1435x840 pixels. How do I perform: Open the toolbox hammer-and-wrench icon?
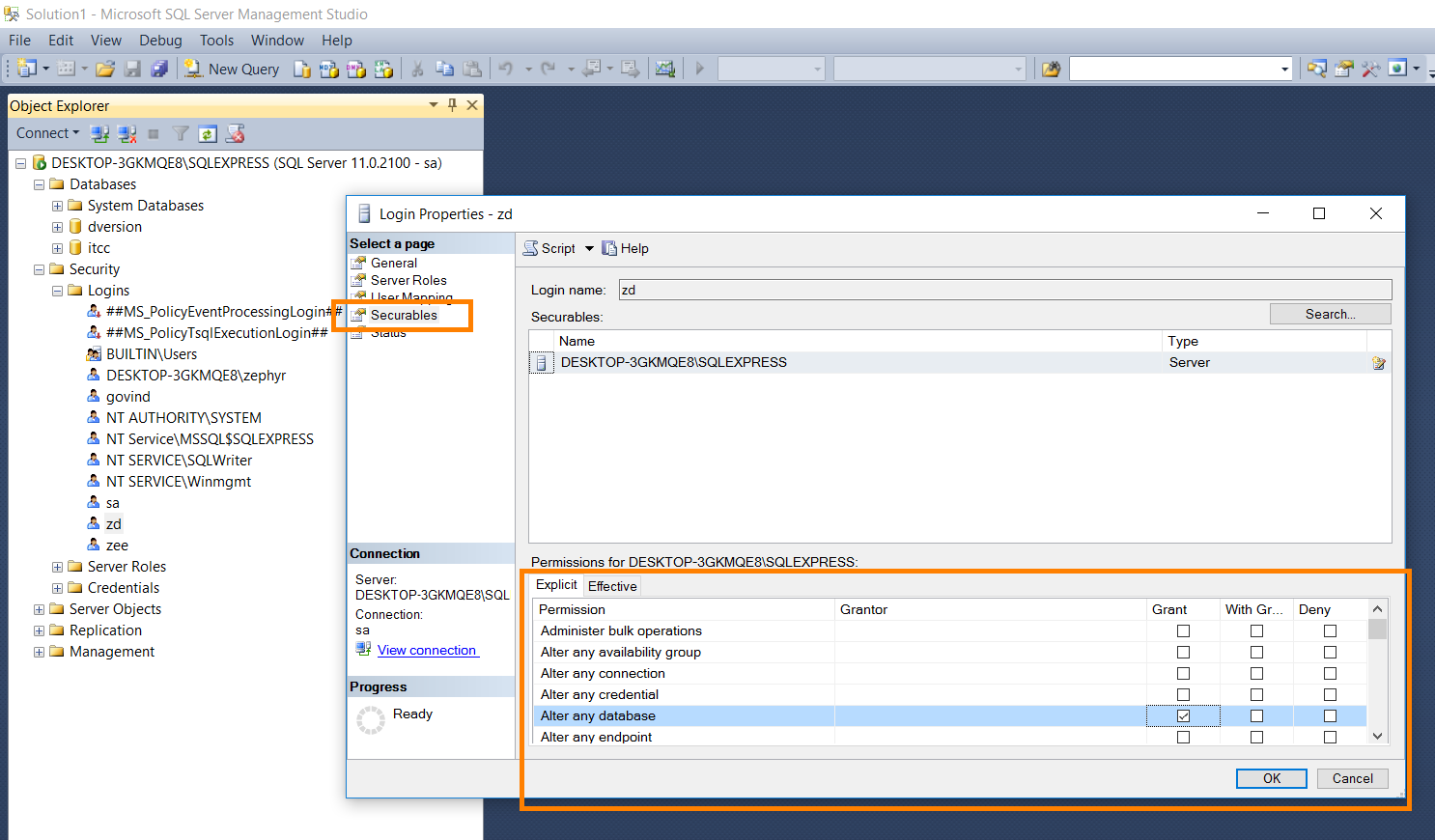[1370, 69]
